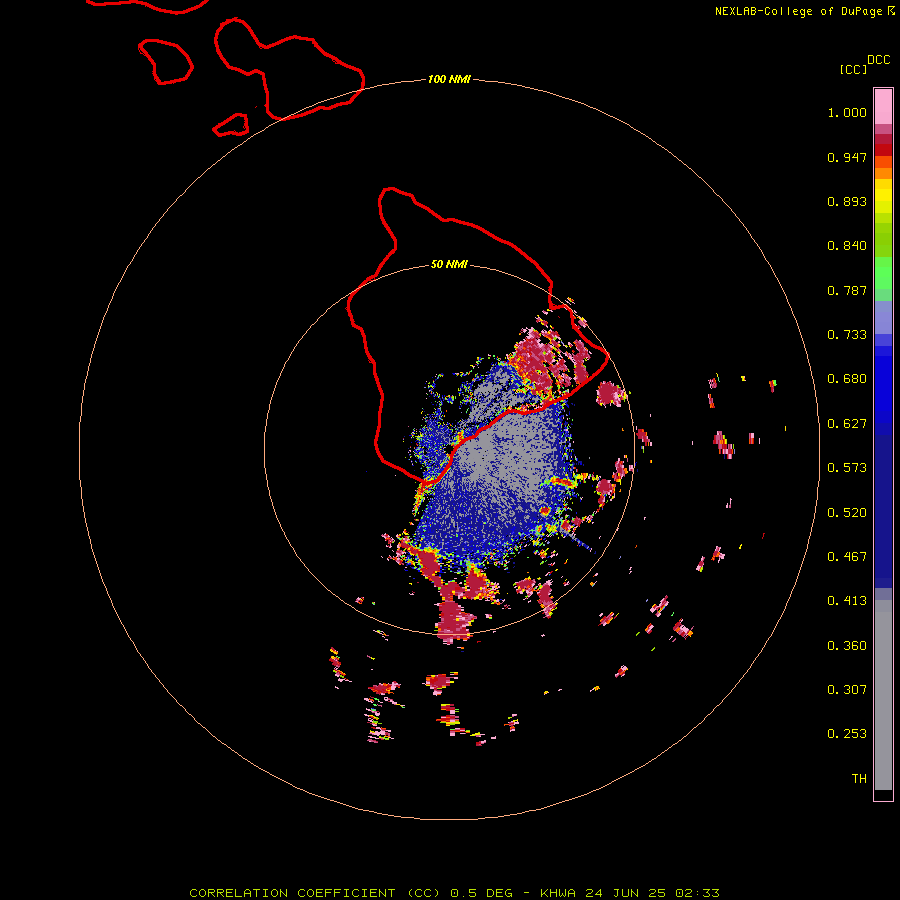
Task: Select the 0.307 scale value
Action: (x=847, y=690)
